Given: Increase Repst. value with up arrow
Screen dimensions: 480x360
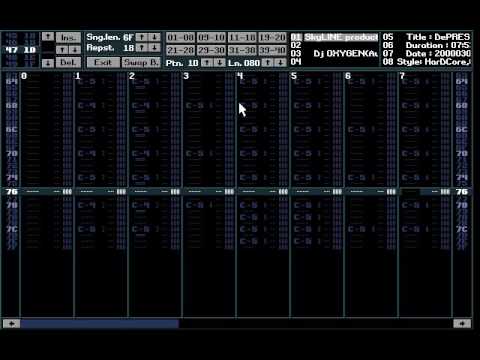Looking at the screenshot, I should point(142,48).
